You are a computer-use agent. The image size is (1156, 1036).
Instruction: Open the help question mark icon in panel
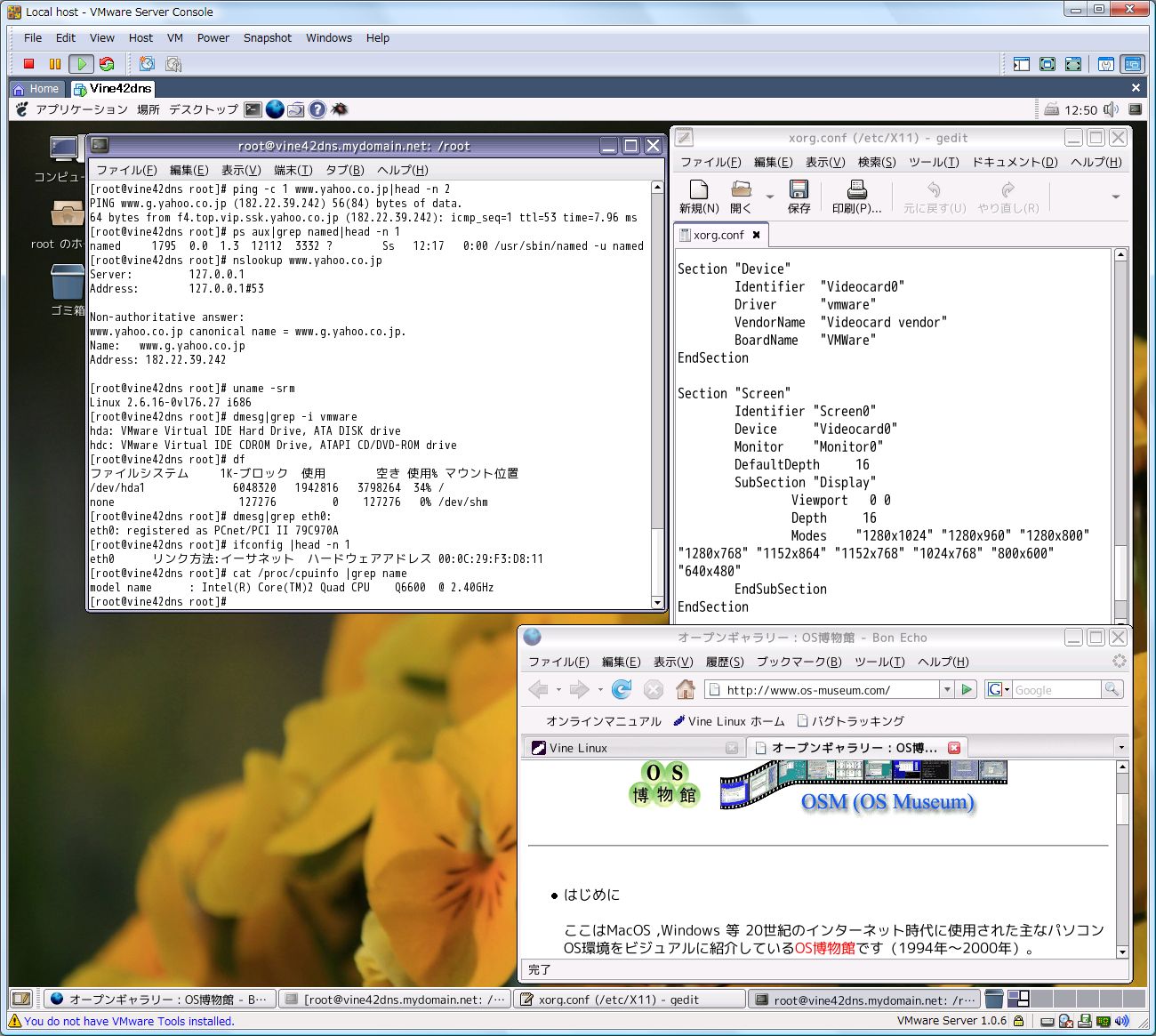click(x=317, y=109)
